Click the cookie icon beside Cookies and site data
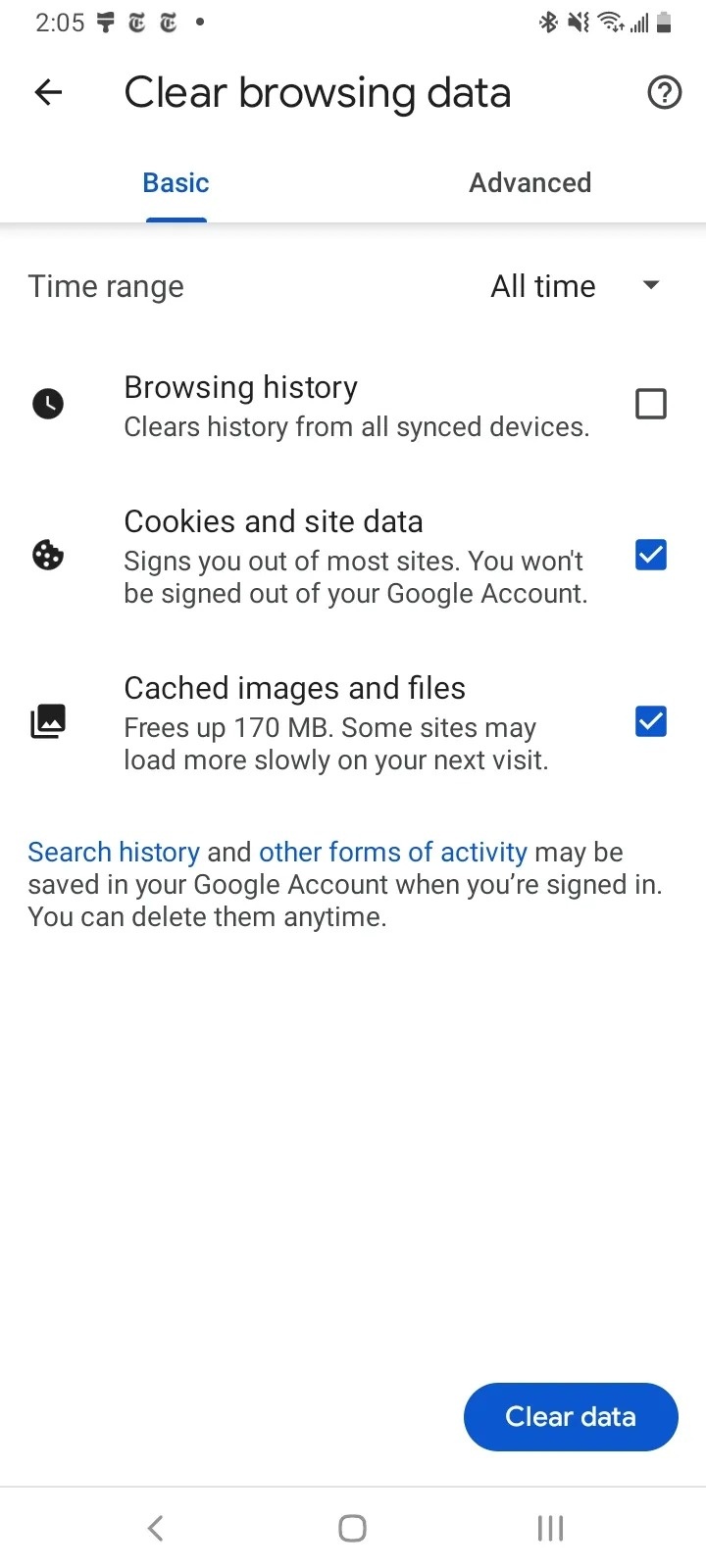The width and height of the screenshot is (706, 1568). (48, 555)
